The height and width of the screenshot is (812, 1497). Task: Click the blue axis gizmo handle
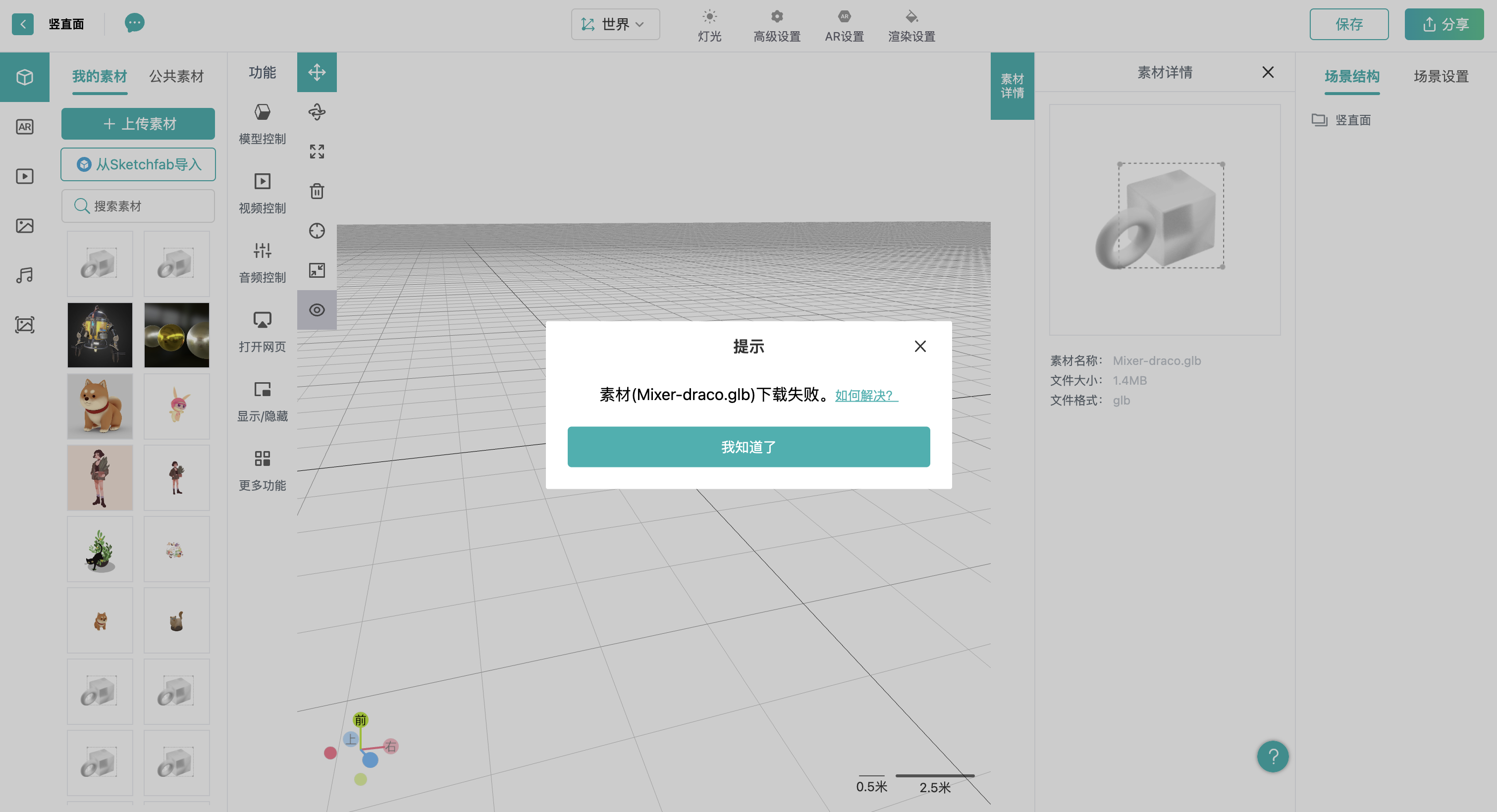(370, 760)
